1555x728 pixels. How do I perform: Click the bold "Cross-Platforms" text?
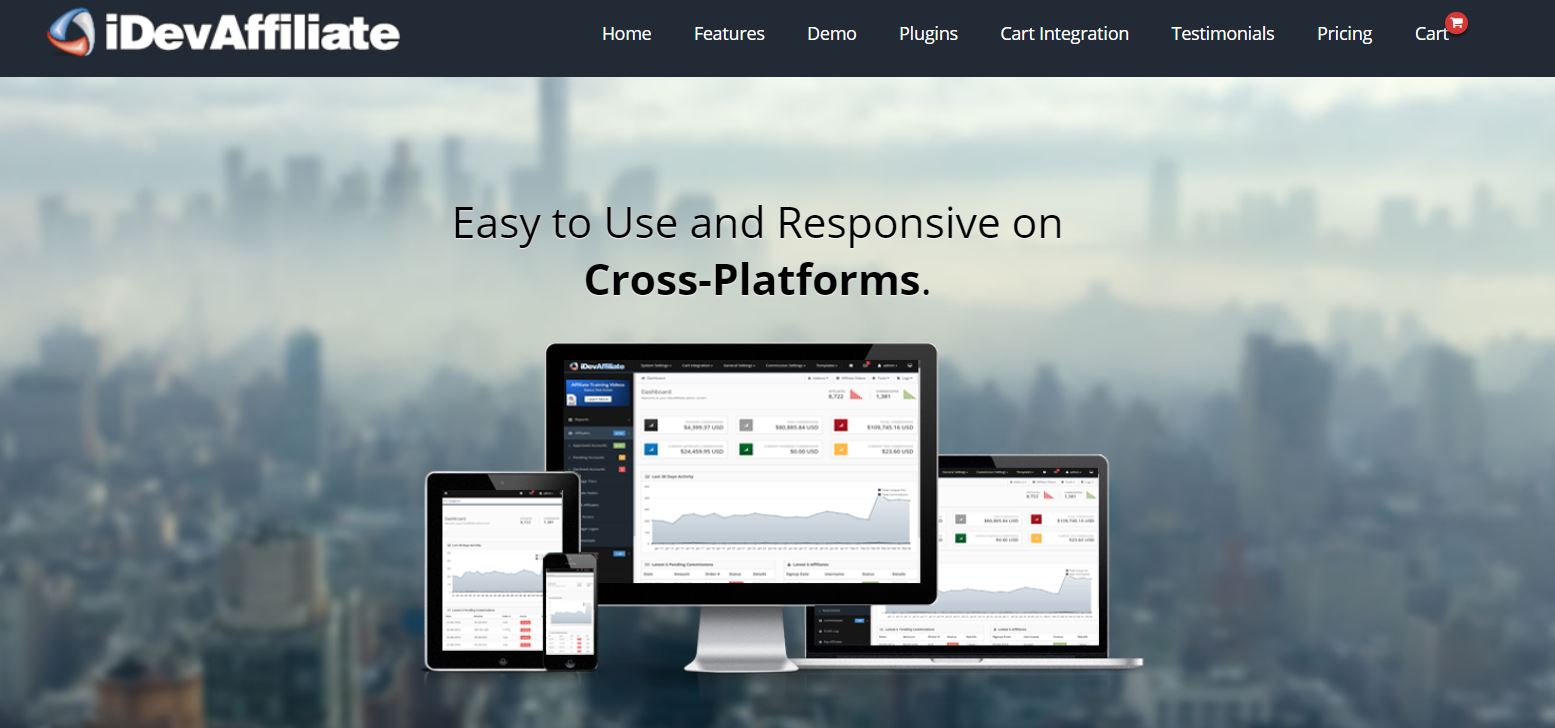pos(751,280)
